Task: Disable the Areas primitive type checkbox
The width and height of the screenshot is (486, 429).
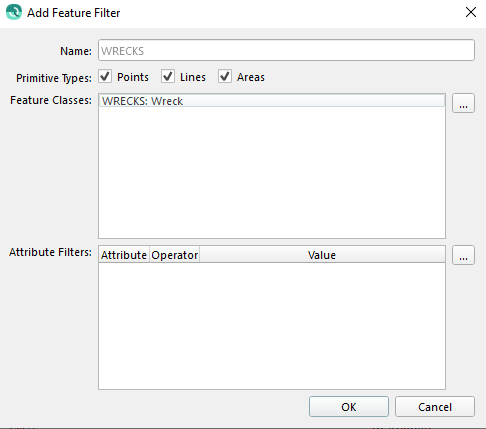Action: pyautogui.click(x=225, y=77)
